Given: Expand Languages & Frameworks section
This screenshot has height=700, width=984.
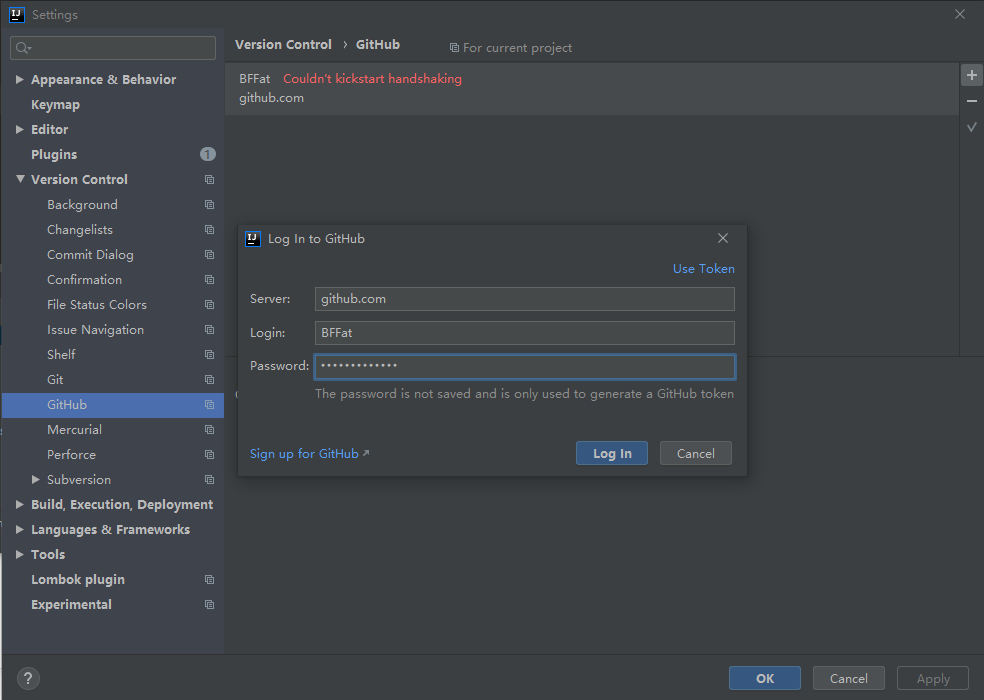Looking at the screenshot, I should coord(19,529).
